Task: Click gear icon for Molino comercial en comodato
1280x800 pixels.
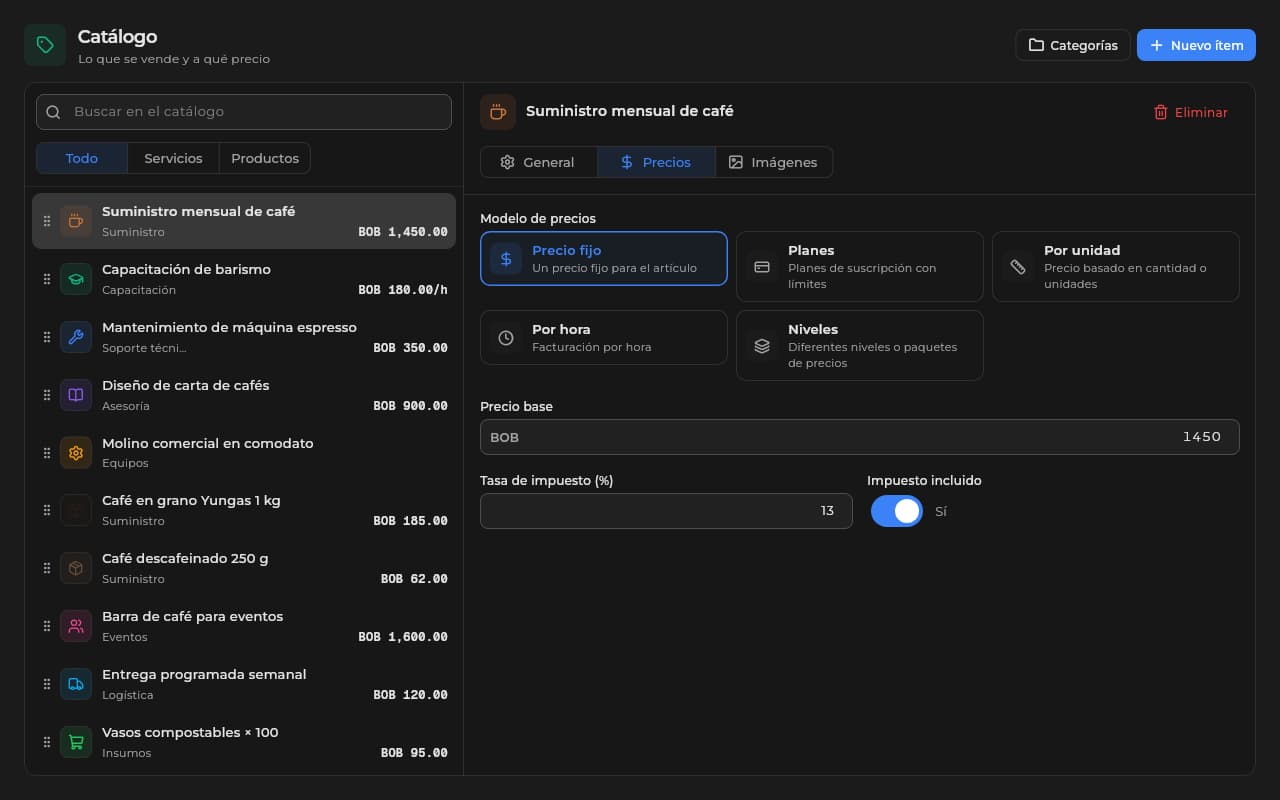Action: click(x=76, y=453)
